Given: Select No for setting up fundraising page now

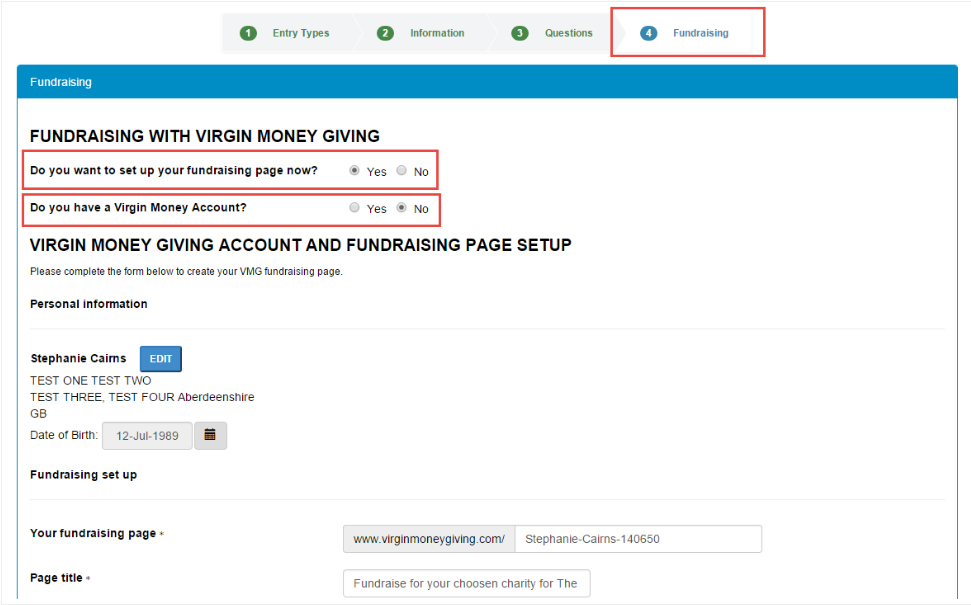Looking at the screenshot, I should click(402, 170).
